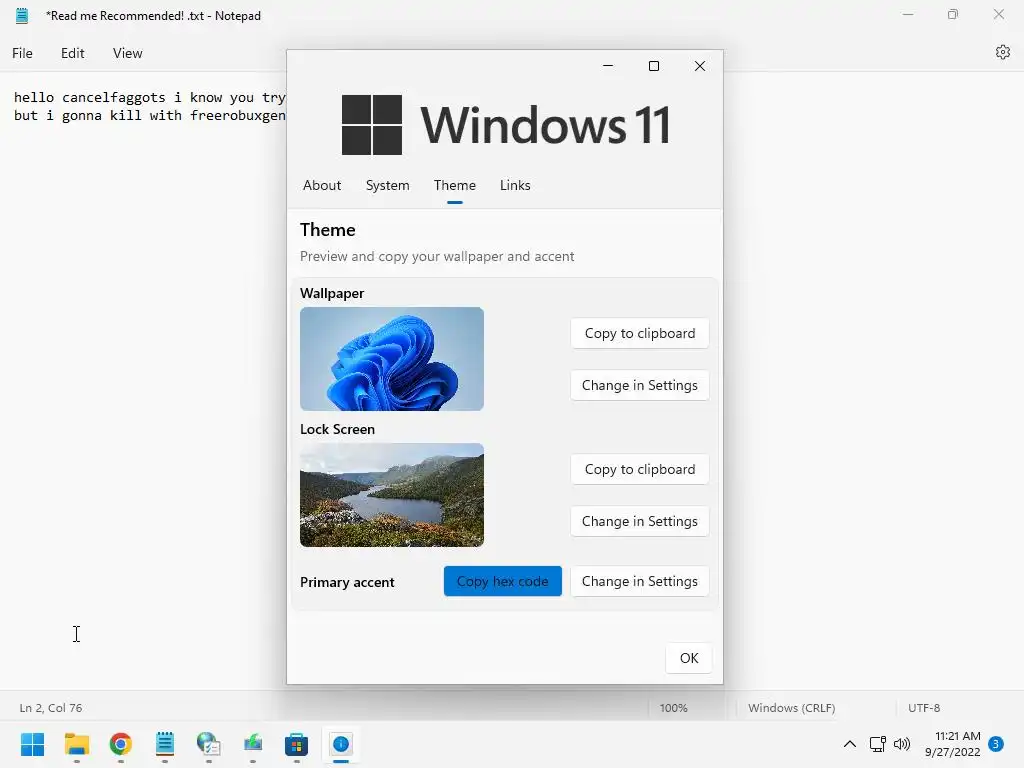
Task: Switch to the Links tab
Action: pos(515,185)
